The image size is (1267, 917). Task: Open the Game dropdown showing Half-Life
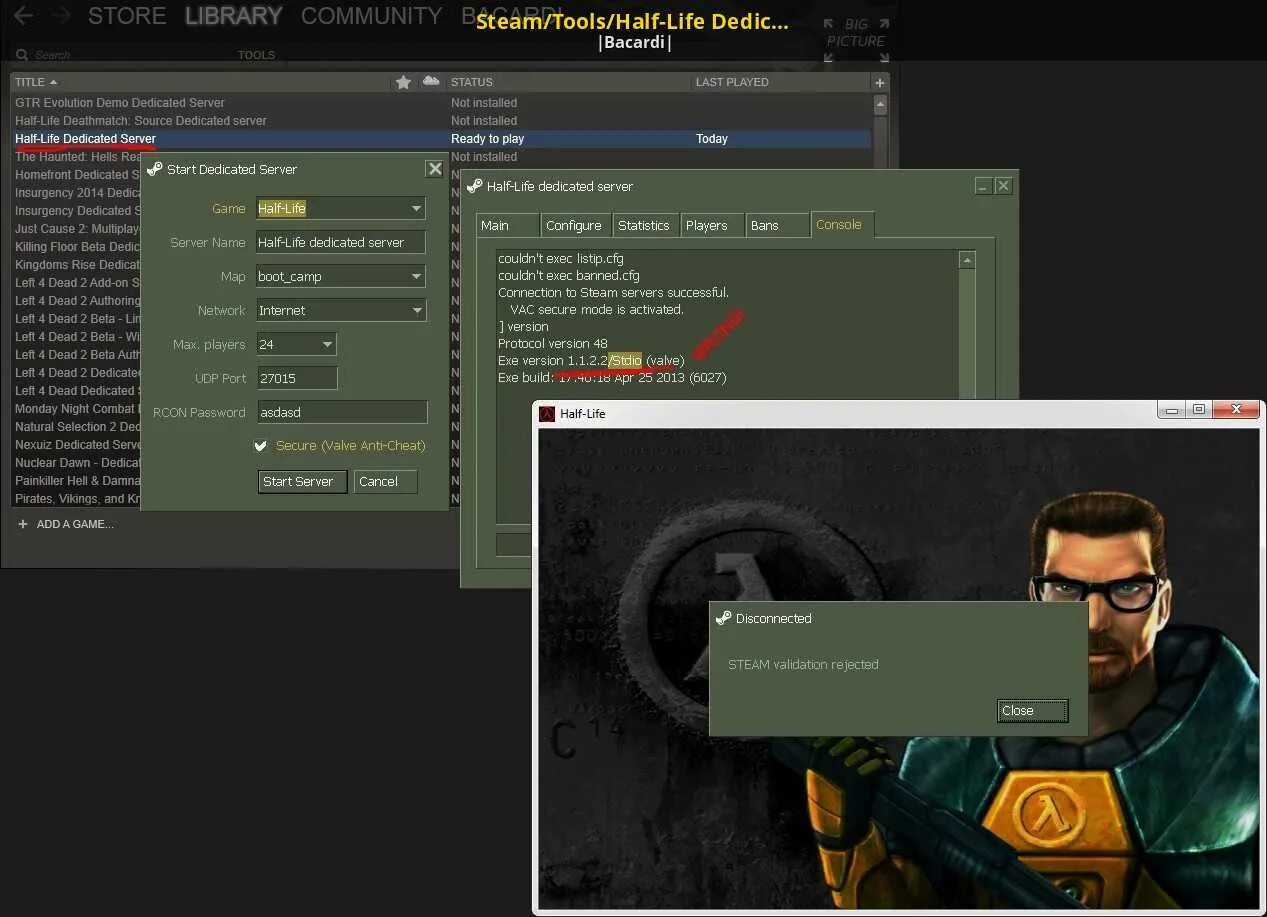[x=341, y=208]
